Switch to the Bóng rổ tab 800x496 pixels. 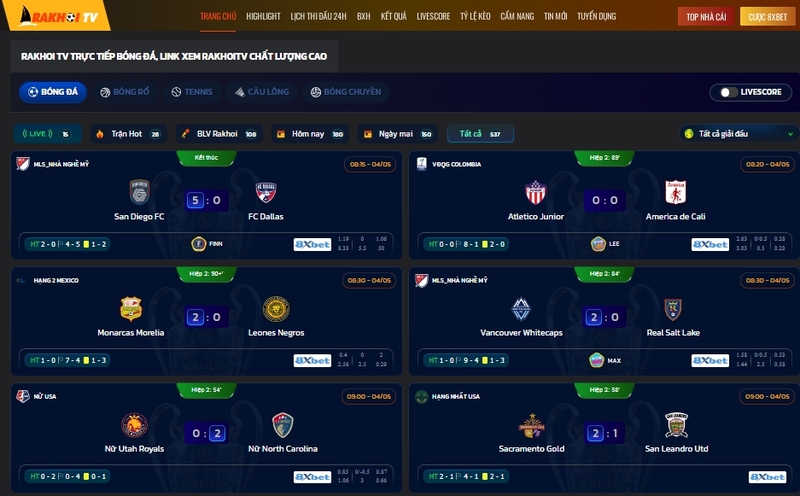pyautogui.click(x=125, y=92)
